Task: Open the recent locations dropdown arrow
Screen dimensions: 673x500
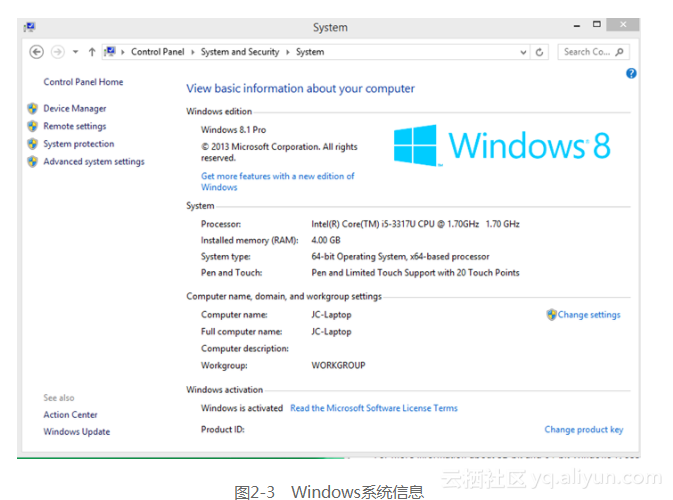Action: click(76, 52)
